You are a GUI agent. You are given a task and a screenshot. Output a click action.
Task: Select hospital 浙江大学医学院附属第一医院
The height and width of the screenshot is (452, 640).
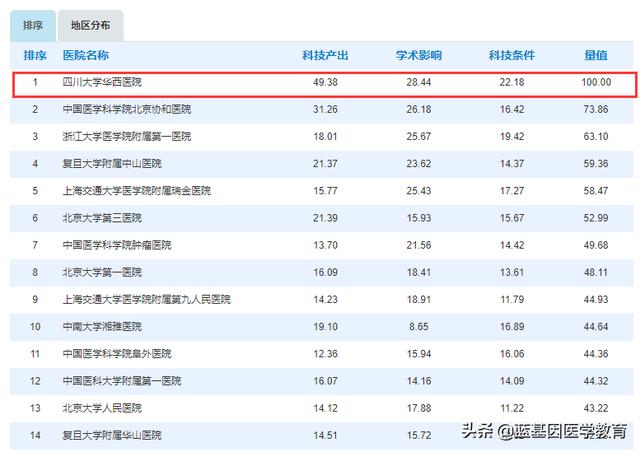click(127, 136)
